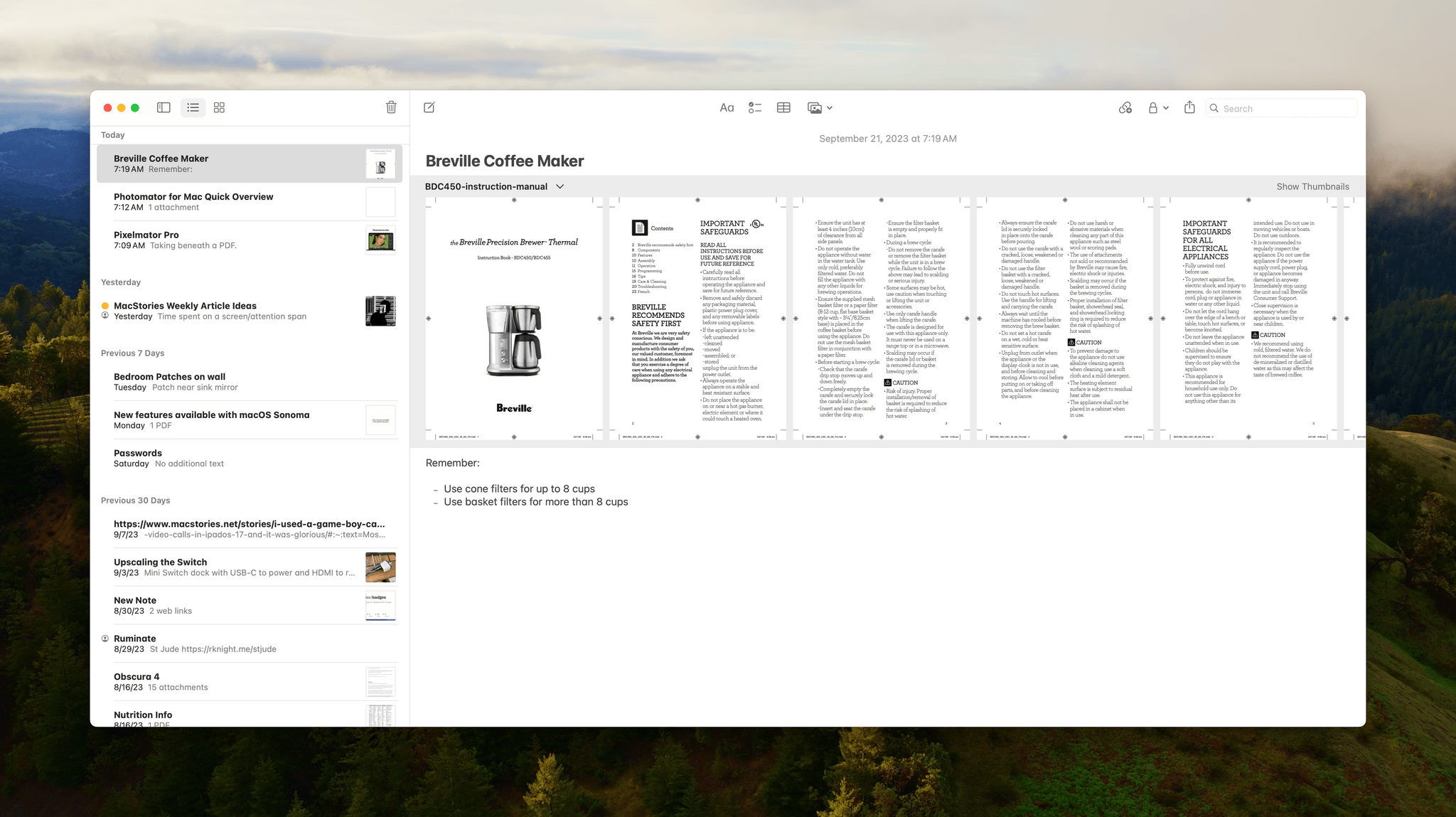Image resolution: width=1456 pixels, height=817 pixels.
Task: Open Bedroom Patches on wall note
Action: point(250,382)
